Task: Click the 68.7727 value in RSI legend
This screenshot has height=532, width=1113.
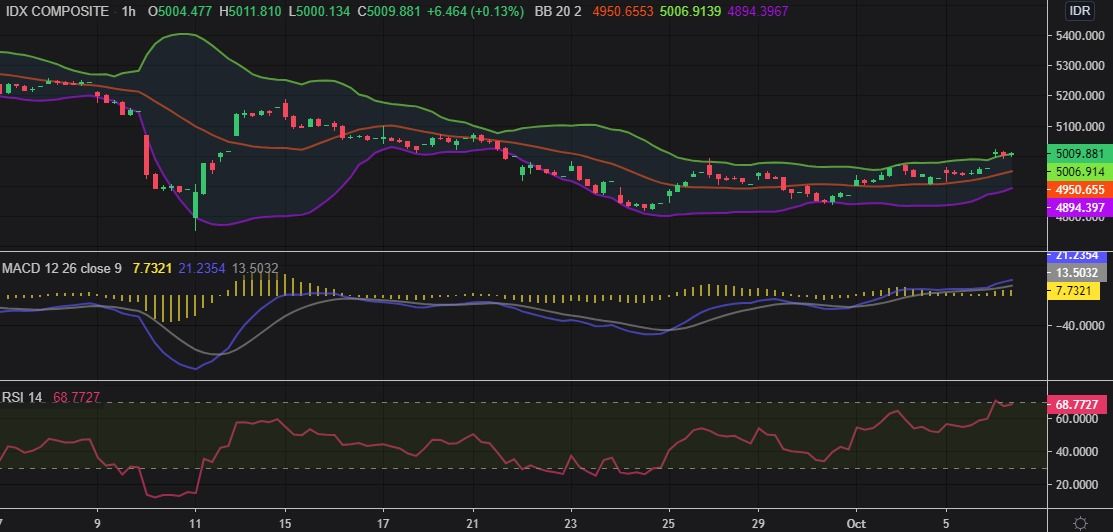Action: coord(77,398)
